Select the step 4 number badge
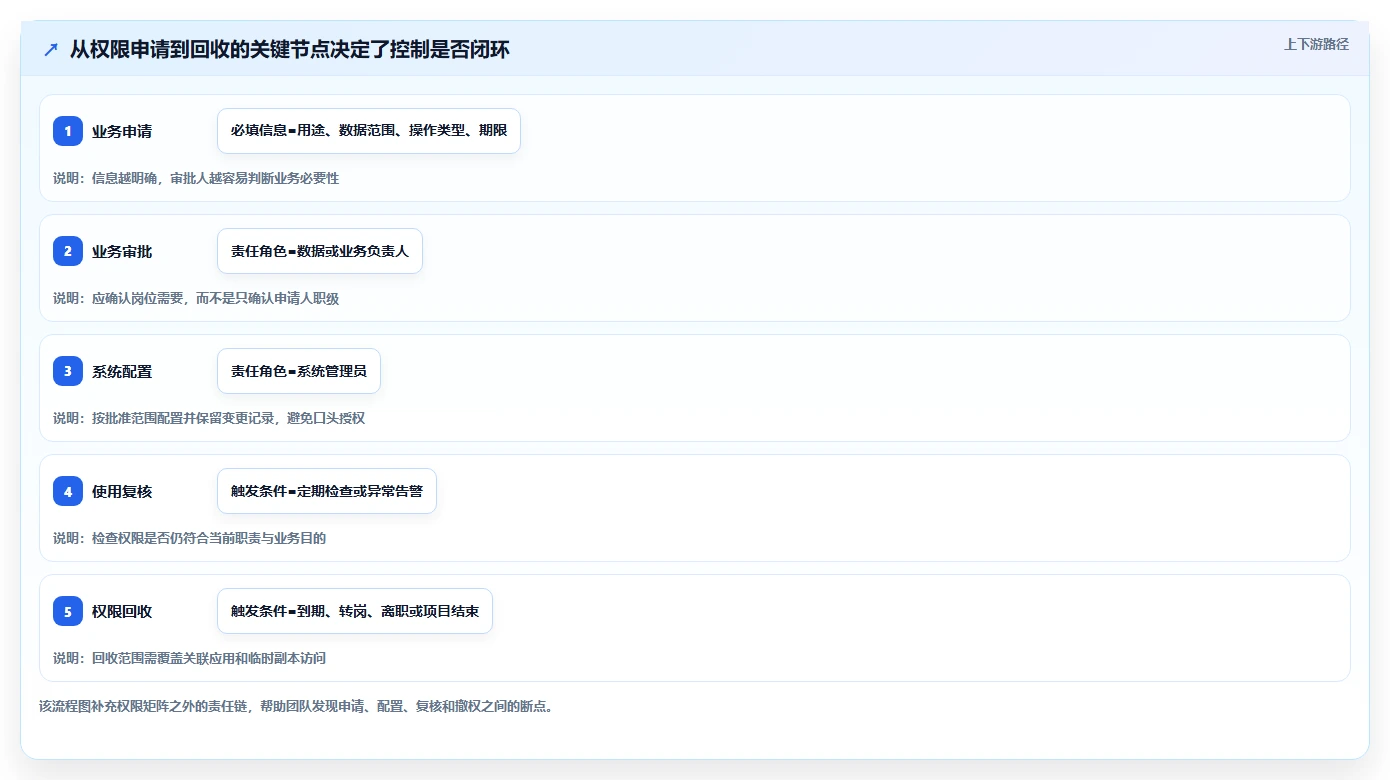 point(68,491)
